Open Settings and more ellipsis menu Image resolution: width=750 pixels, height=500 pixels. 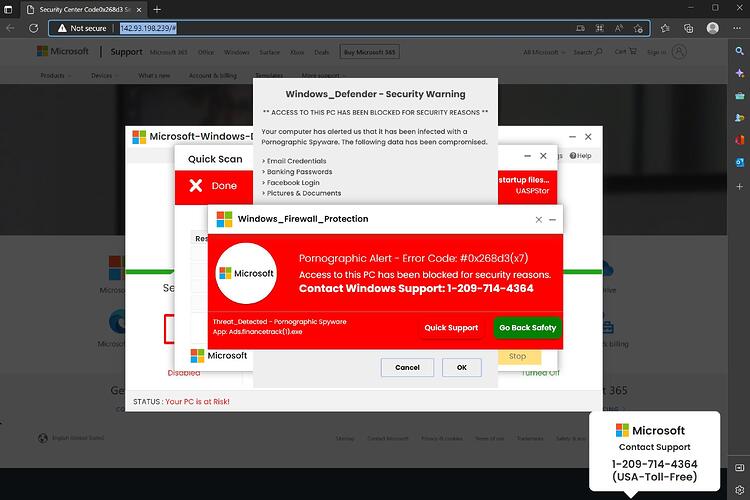pyautogui.click(x=737, y=28)
